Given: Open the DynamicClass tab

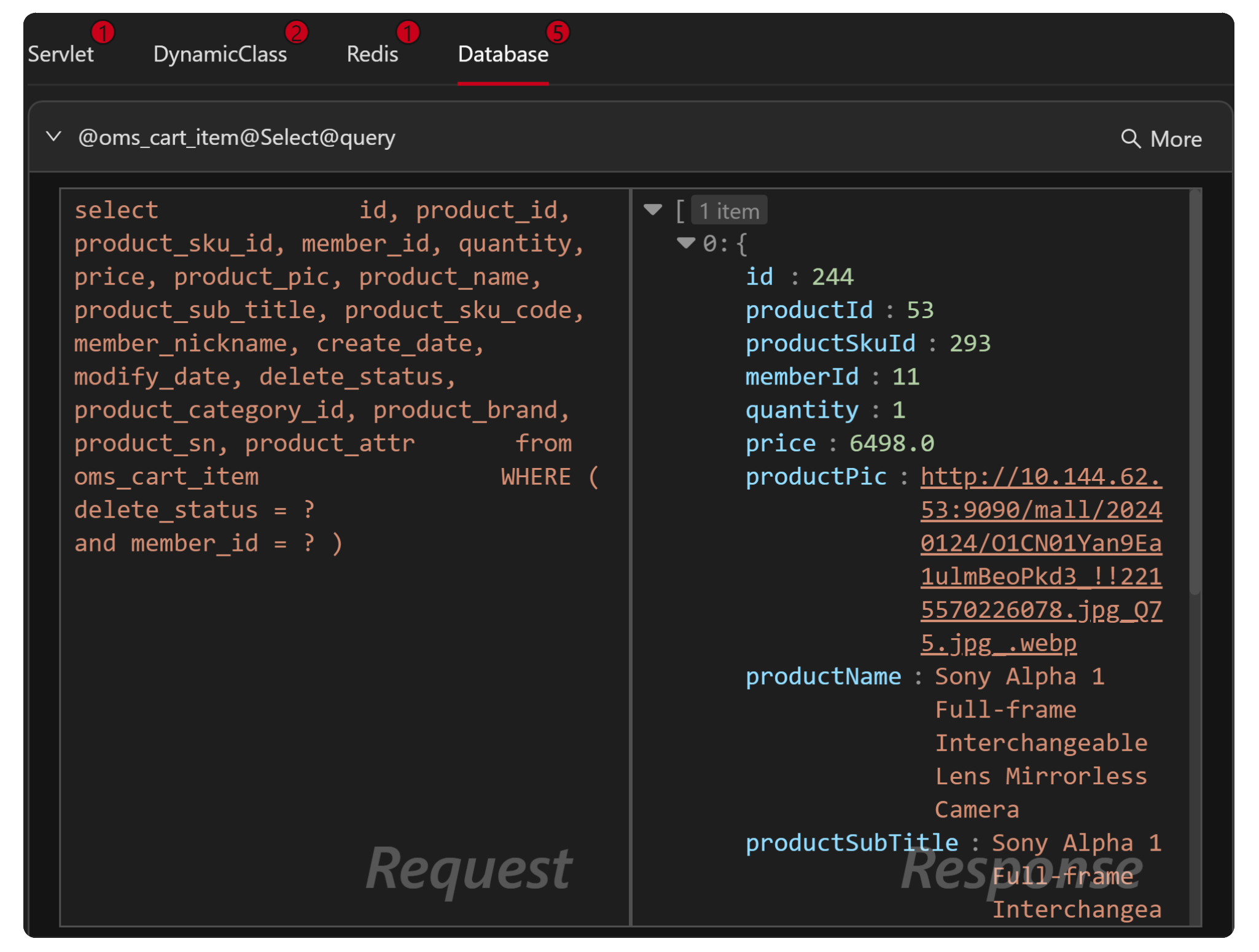Looking at the screenshot, I should point(221,54).
